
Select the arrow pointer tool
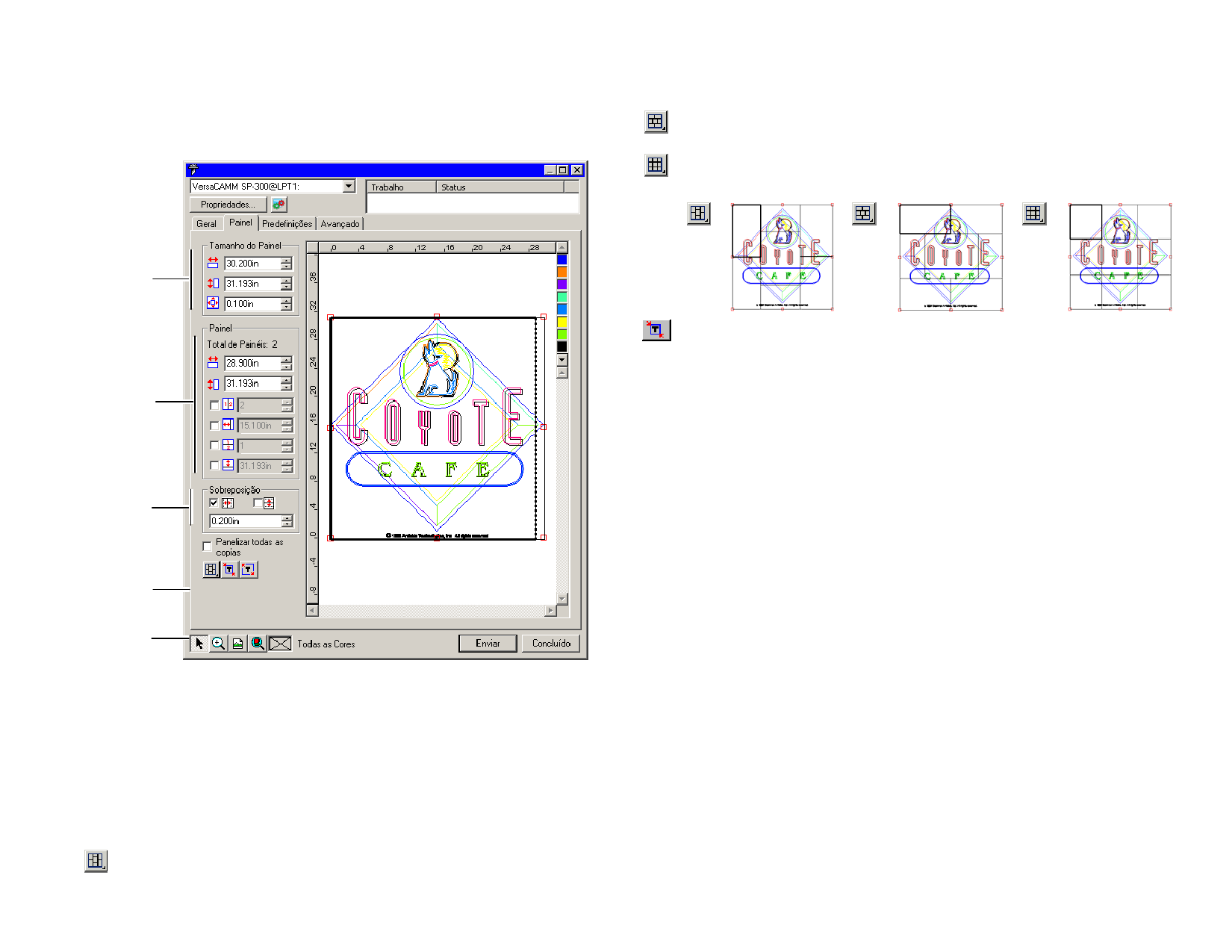[199, 644]
